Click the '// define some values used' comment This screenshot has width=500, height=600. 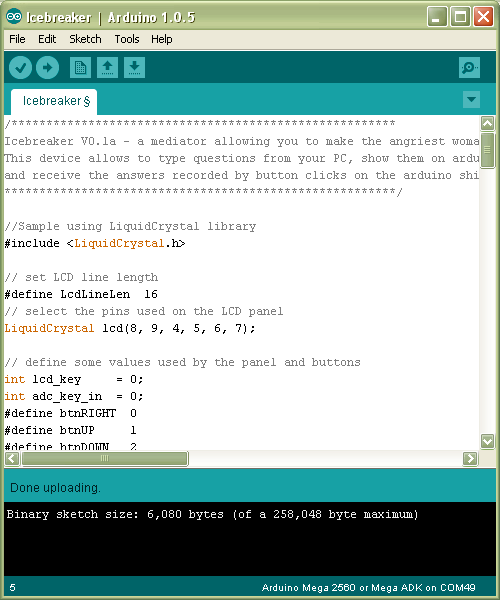pyautogui.click(x=182, y=362)
